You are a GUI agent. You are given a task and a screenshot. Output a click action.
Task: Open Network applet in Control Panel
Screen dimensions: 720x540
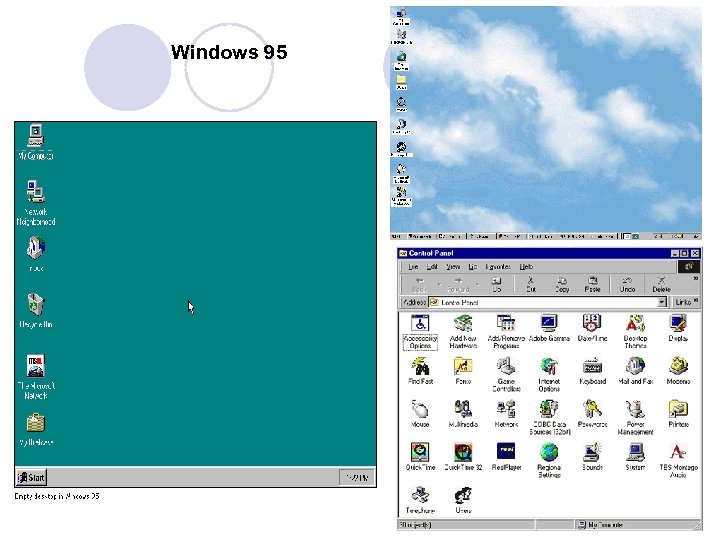point(506,414)
